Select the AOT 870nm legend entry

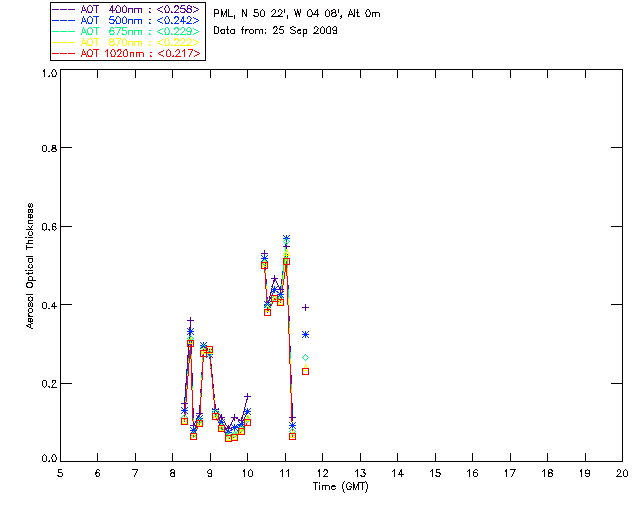(x=127, y=42)
